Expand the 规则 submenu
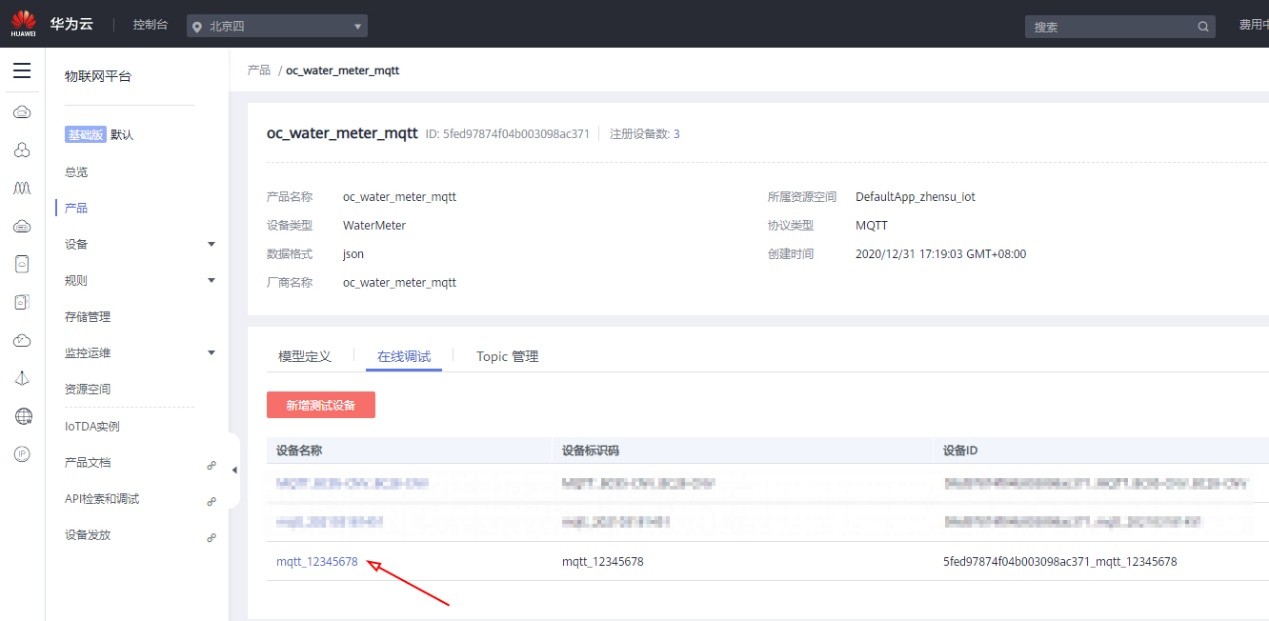Image resolution: width=1269 pixels, height=621 pixels. [211, 280]
